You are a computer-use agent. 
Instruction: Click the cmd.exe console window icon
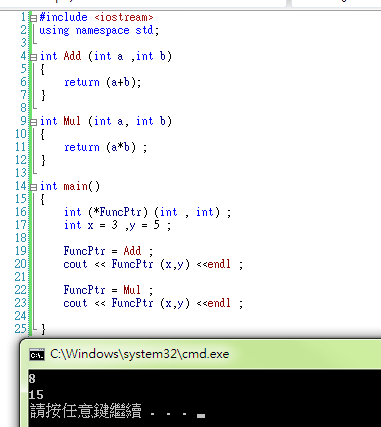coord(37,355)
